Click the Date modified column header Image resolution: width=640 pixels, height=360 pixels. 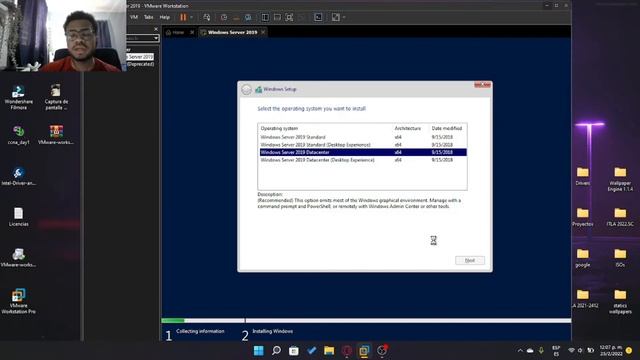point(447,128)
